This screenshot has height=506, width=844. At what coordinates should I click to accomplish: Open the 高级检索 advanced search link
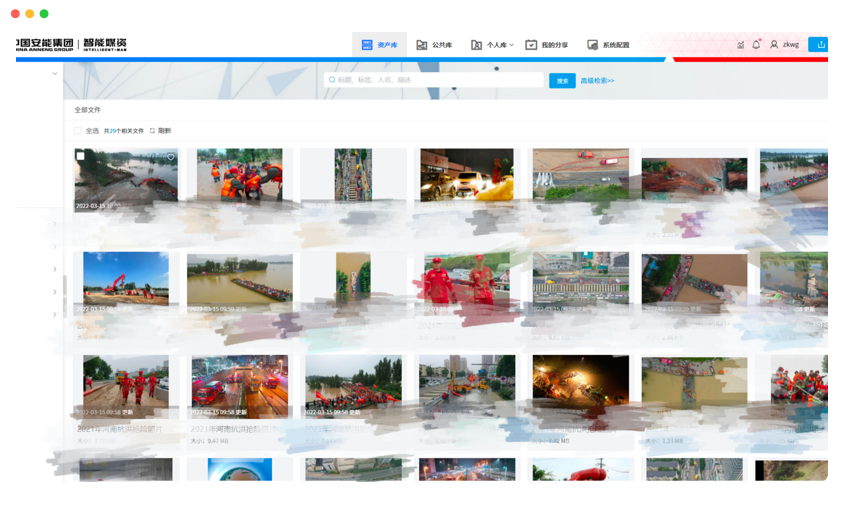(597, 80)
